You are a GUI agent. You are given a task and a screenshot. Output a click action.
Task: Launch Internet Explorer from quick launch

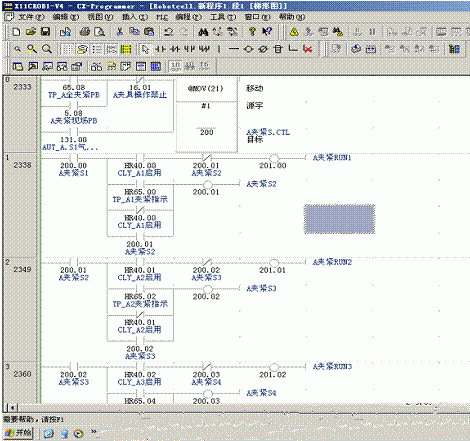(49, 433)
